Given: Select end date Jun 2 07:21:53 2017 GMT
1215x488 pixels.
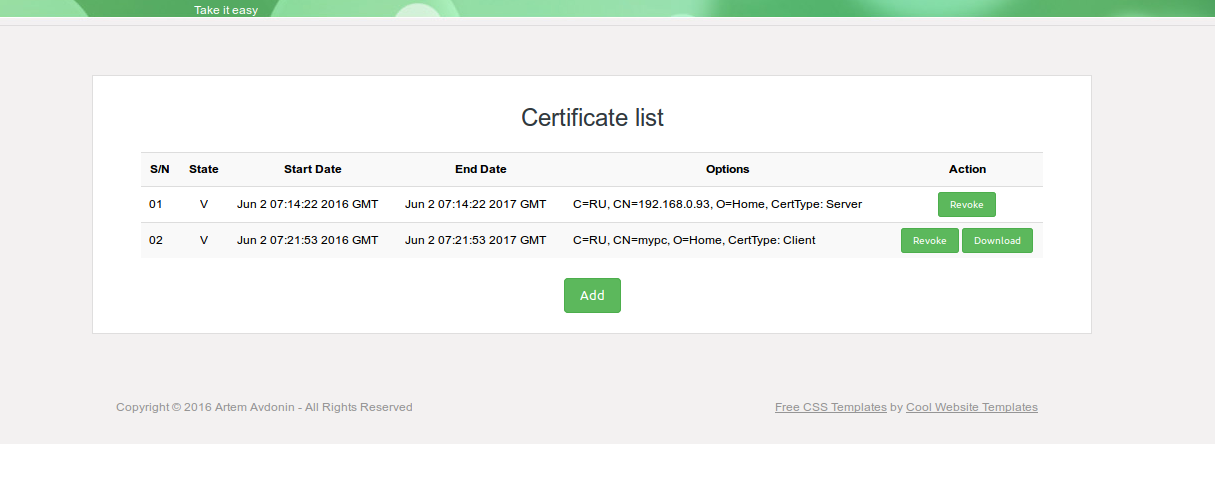Looking at the screenshot, I should (x=476, y=240).
